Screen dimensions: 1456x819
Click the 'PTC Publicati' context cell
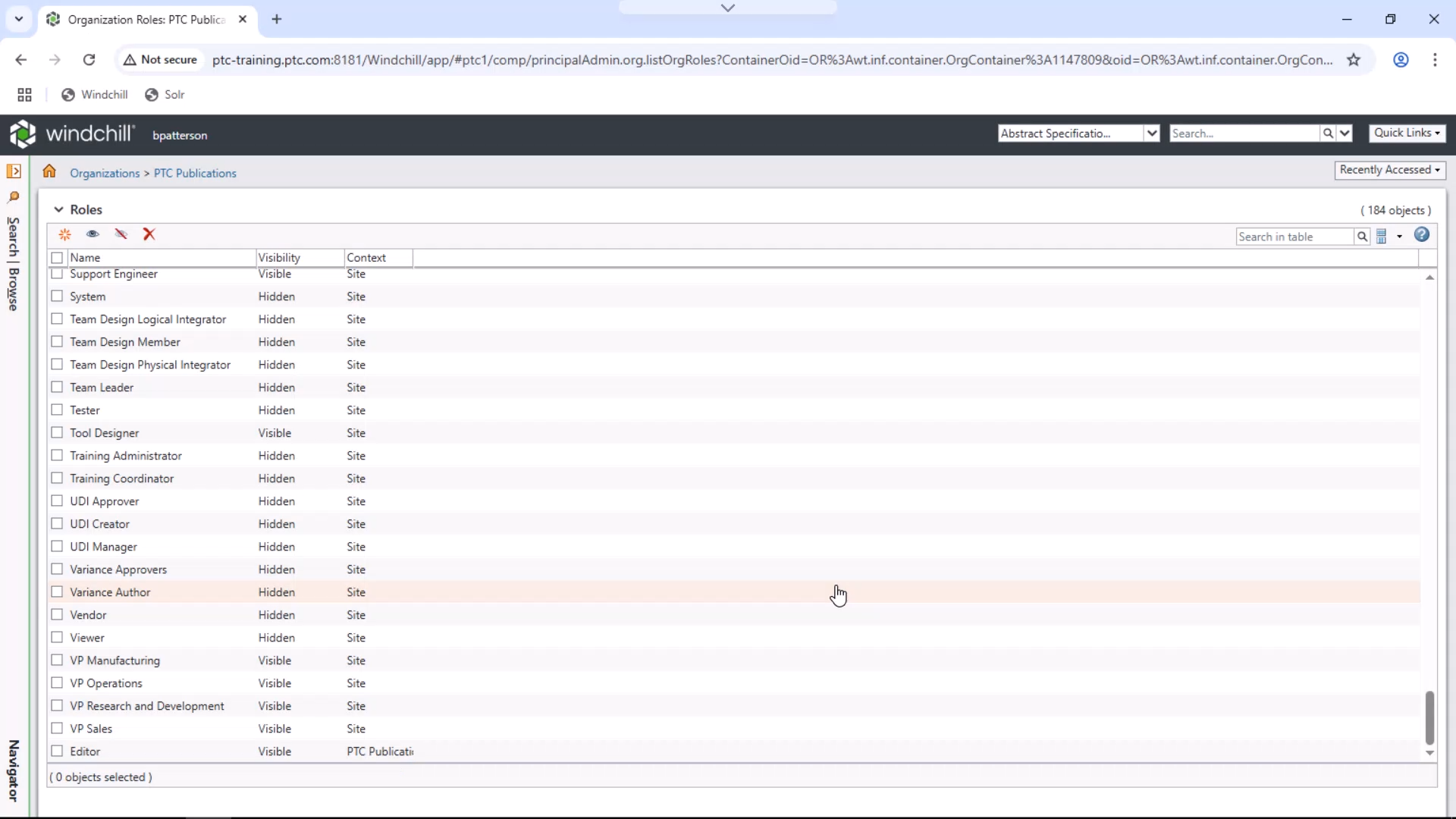380,752
